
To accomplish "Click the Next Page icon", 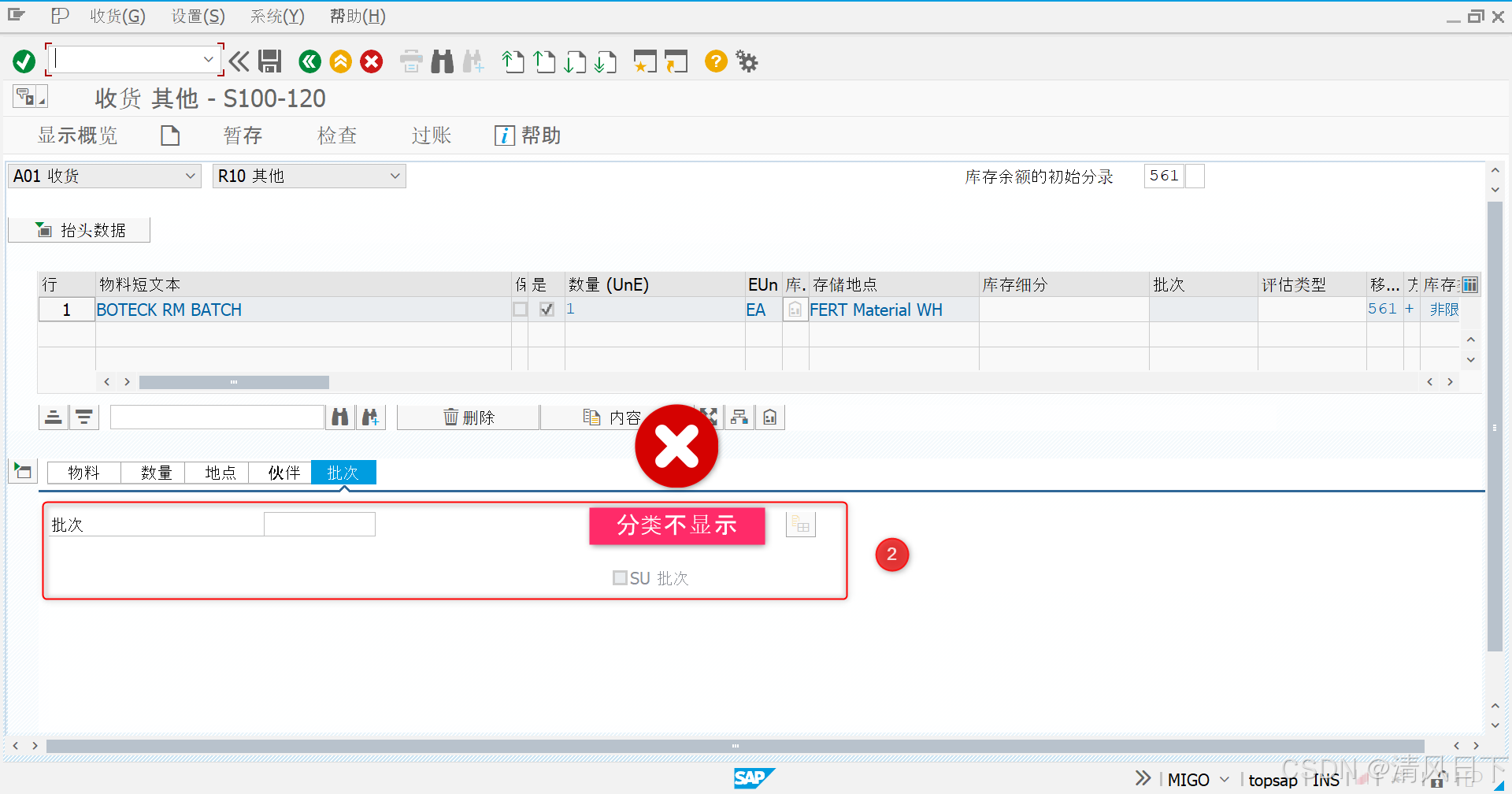I will (575, 61).
